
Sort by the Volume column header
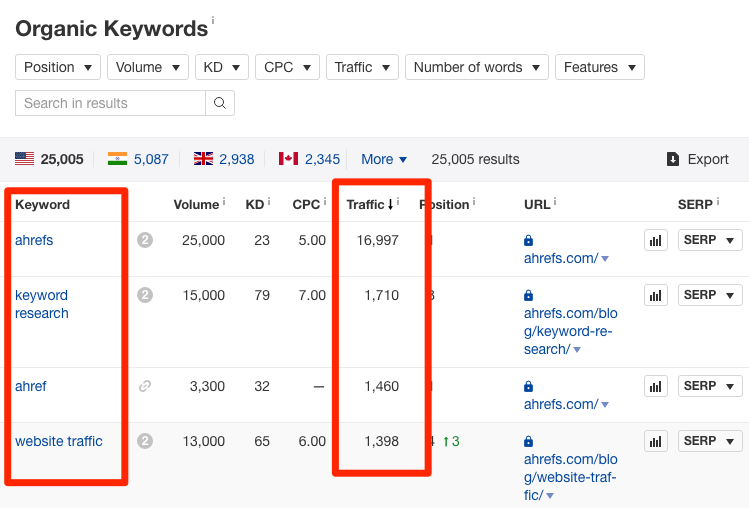196,205
